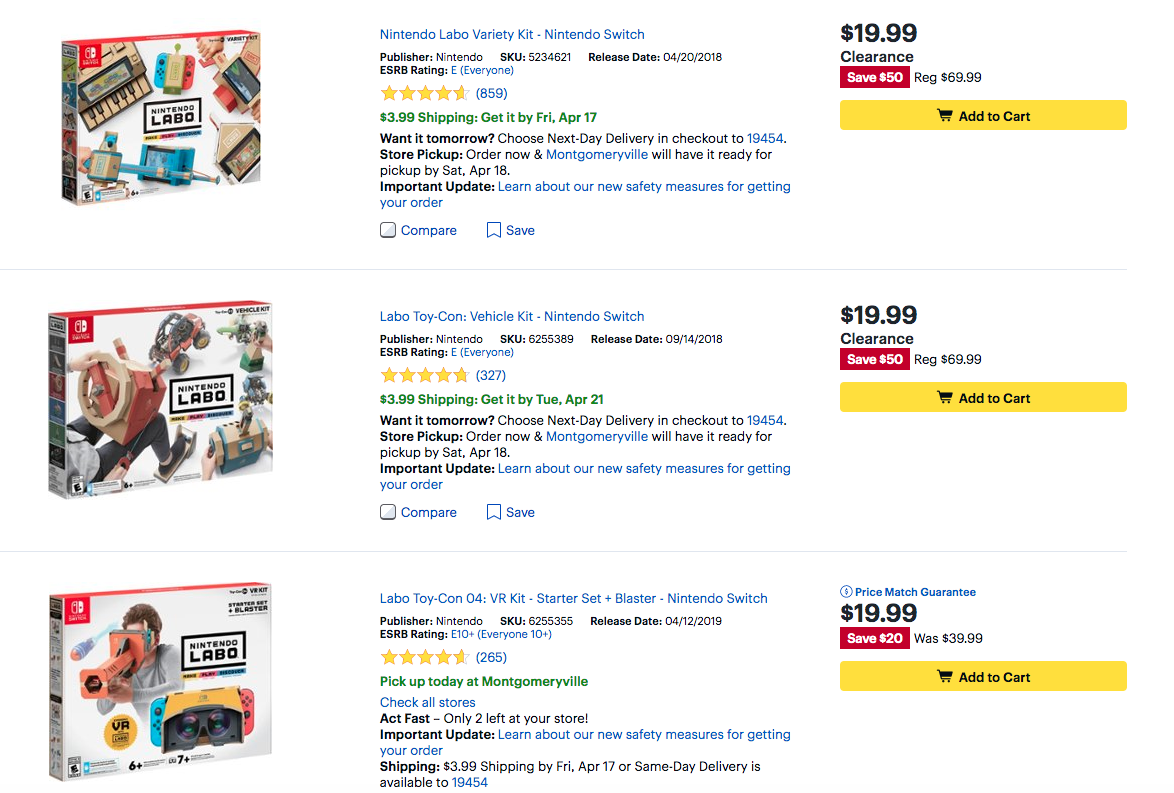1174x793 pixels.
Task: Open Labo Toy-Con Vehicle Kit product title
Action: click(x=512, y=316)
